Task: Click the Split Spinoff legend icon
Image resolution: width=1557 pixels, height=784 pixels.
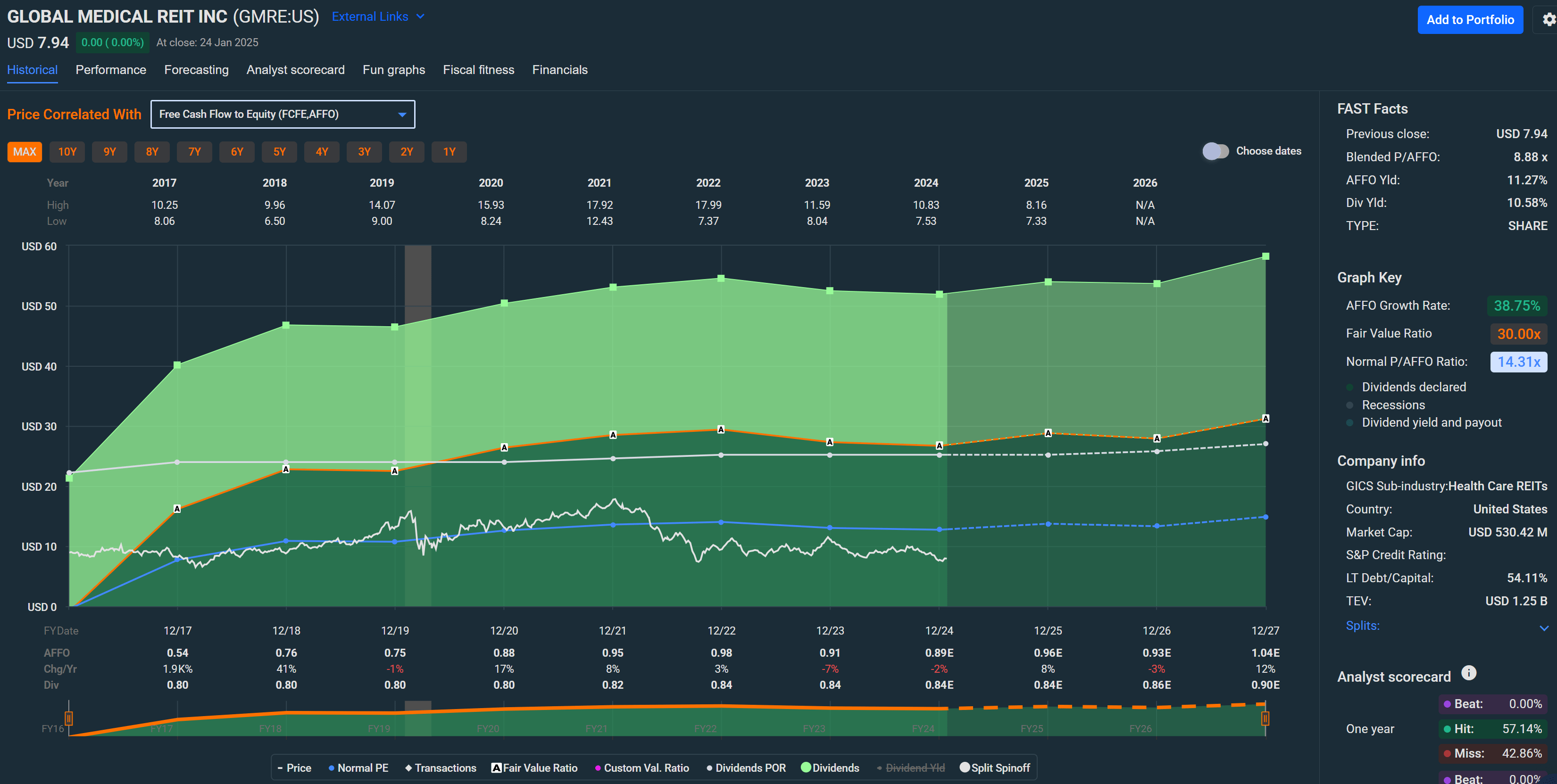Action: 965,767
